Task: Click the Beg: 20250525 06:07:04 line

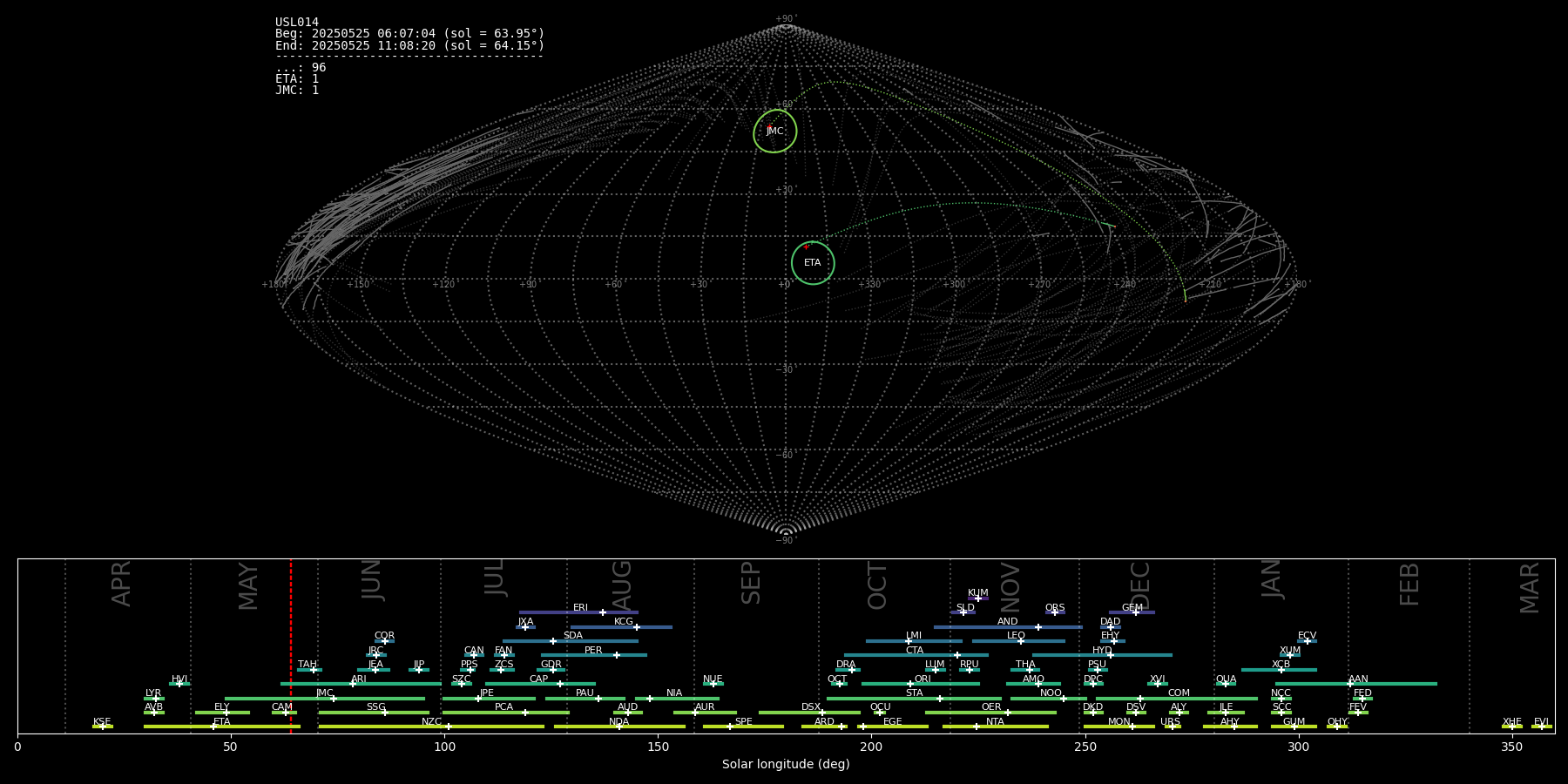Action: (409, 34)
